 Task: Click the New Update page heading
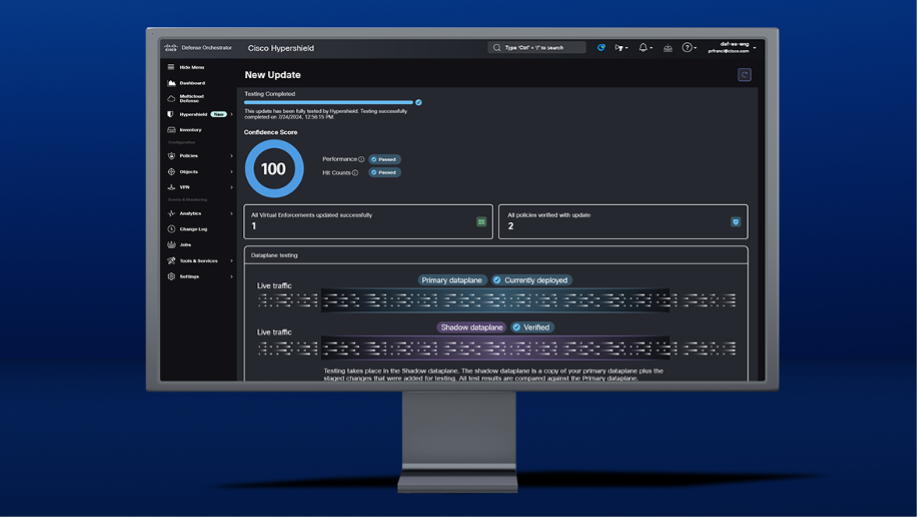[273, 75]
